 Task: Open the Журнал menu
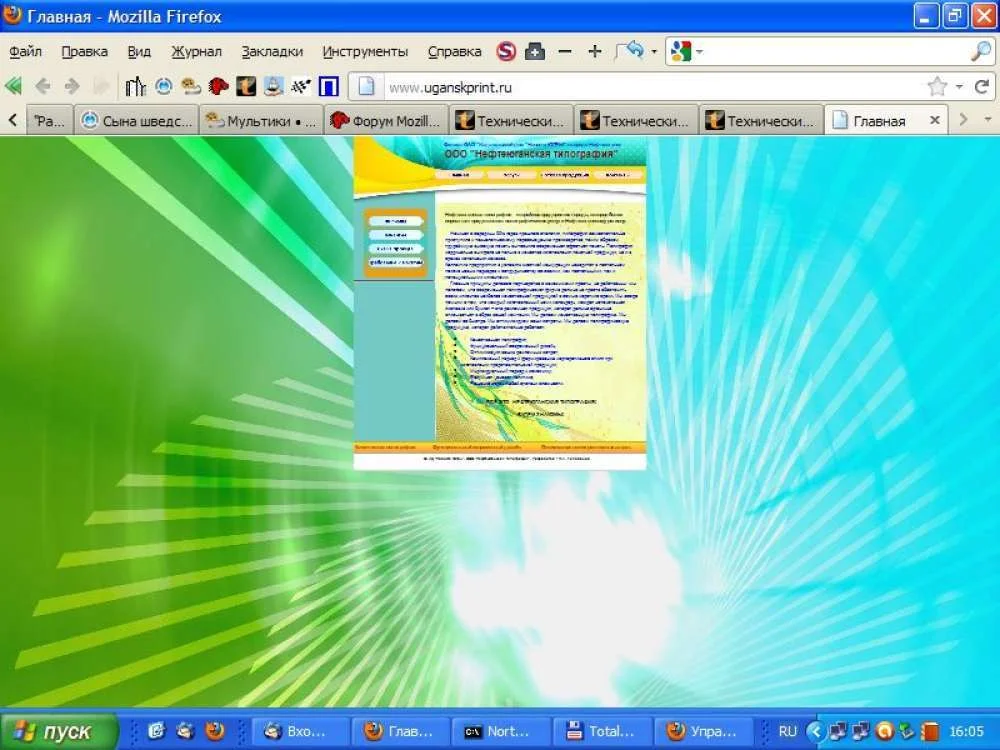coord(196,52)
